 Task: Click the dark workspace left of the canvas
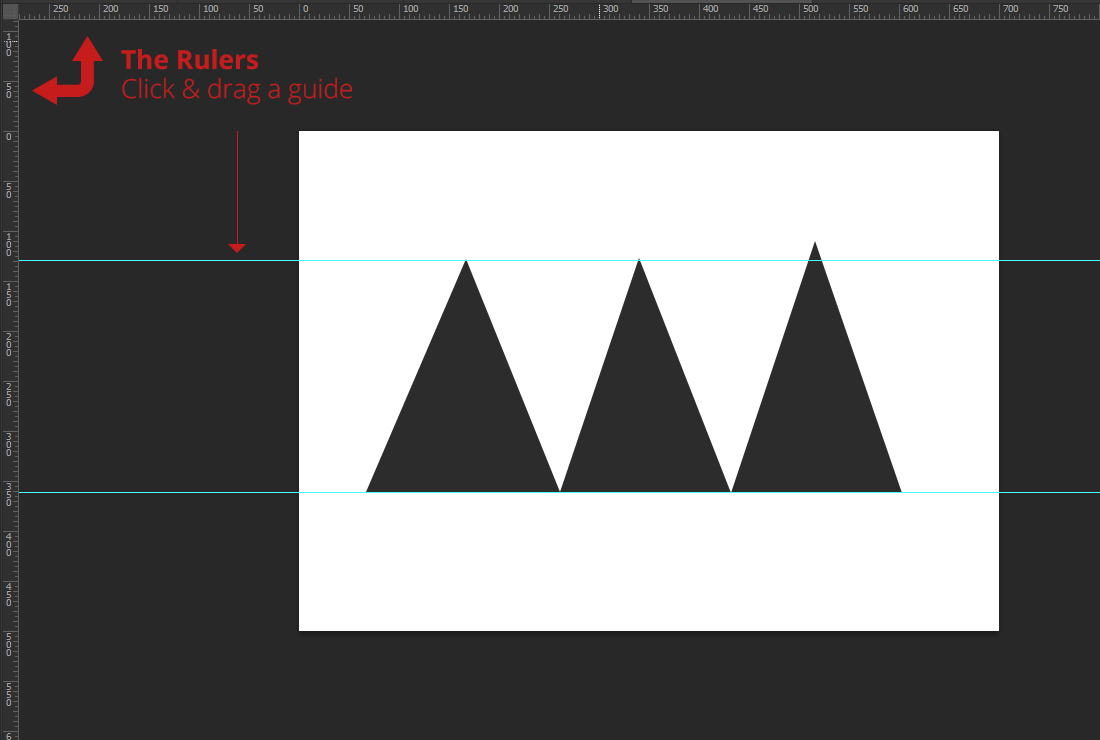150,600
